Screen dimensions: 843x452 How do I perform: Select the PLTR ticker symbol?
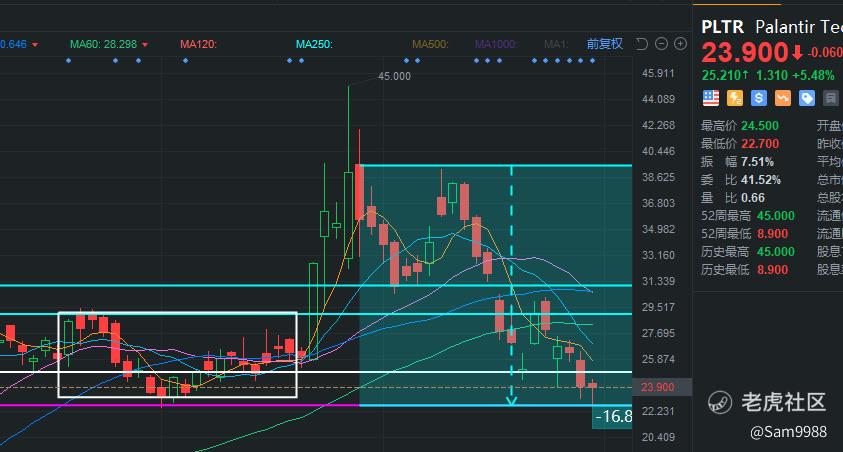(x=723, y=27)
